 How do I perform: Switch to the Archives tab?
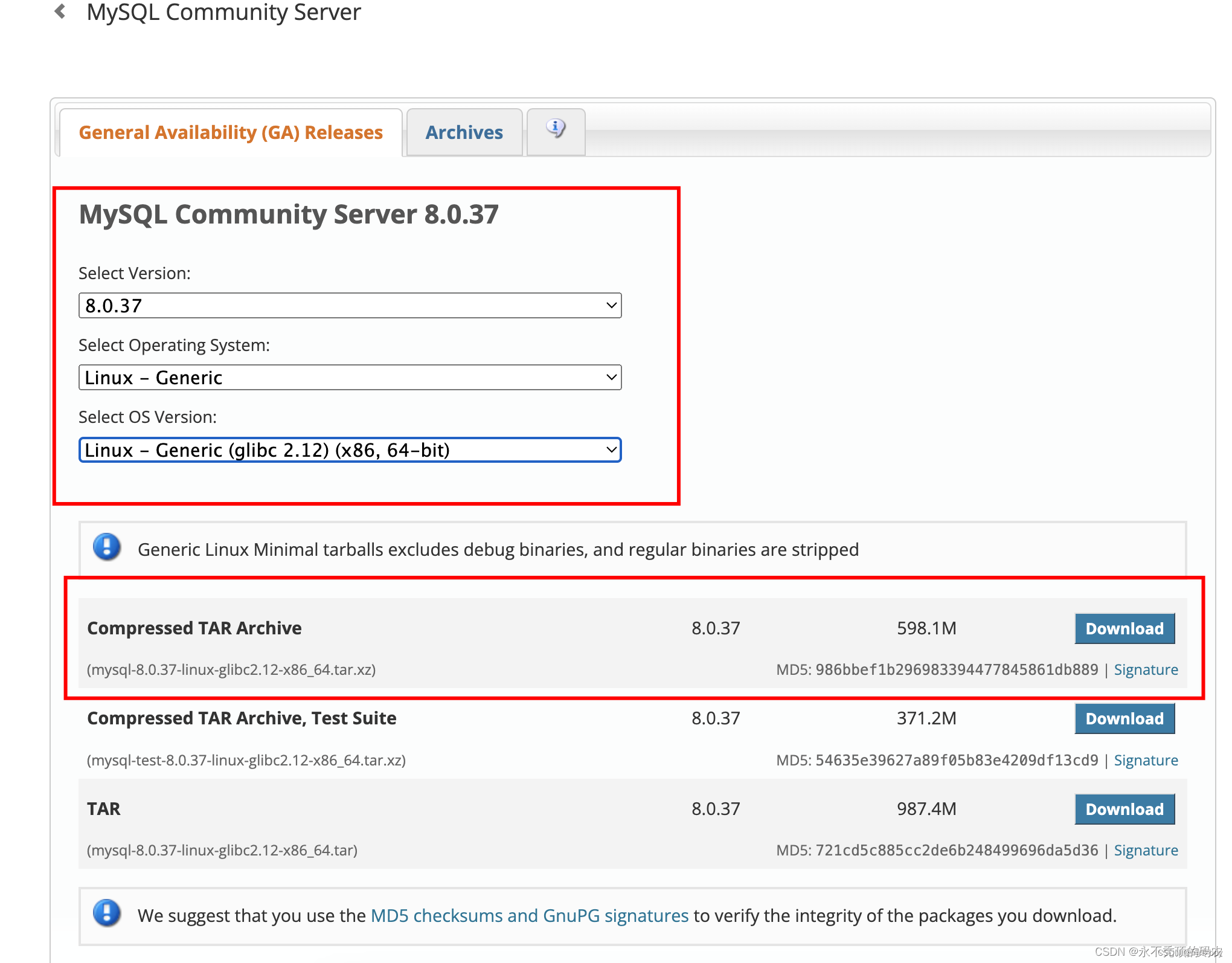(x=463, y=131)
